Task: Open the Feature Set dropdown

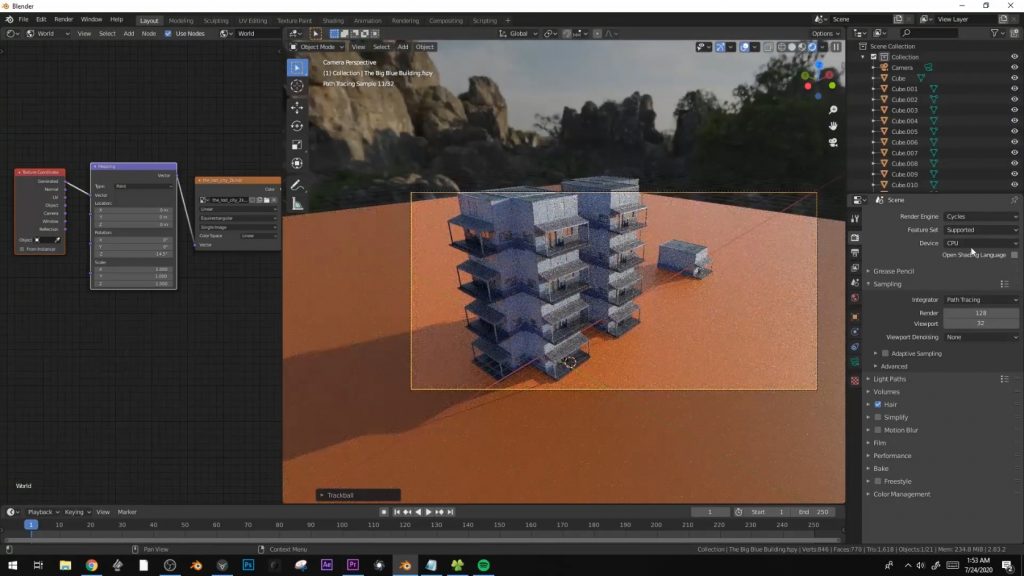Action: coord(981,230)
